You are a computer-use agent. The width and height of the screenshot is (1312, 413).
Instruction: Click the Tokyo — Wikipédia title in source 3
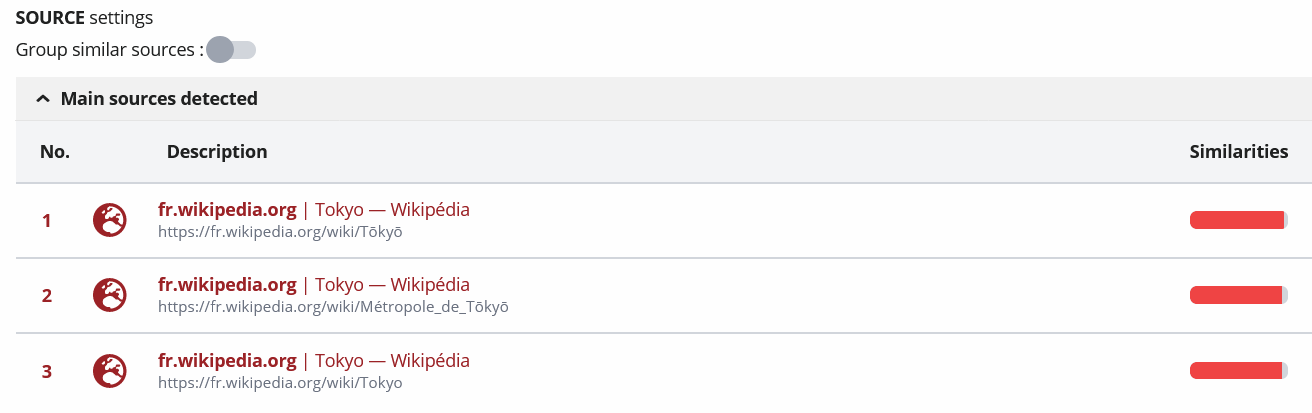click(393, 361)
